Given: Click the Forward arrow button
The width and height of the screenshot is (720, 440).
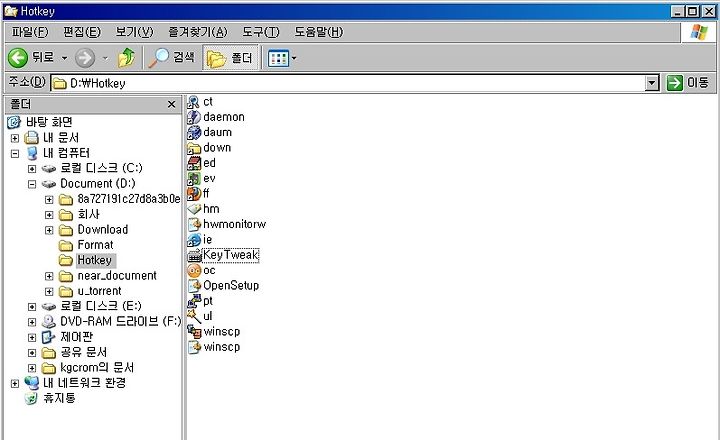Looking at the screenshot, I should tap(85, 58).
